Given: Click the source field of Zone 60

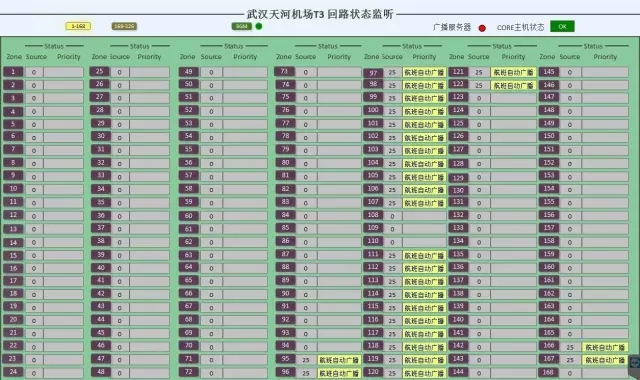Looking at the screenshot, I should click(211, 216).
